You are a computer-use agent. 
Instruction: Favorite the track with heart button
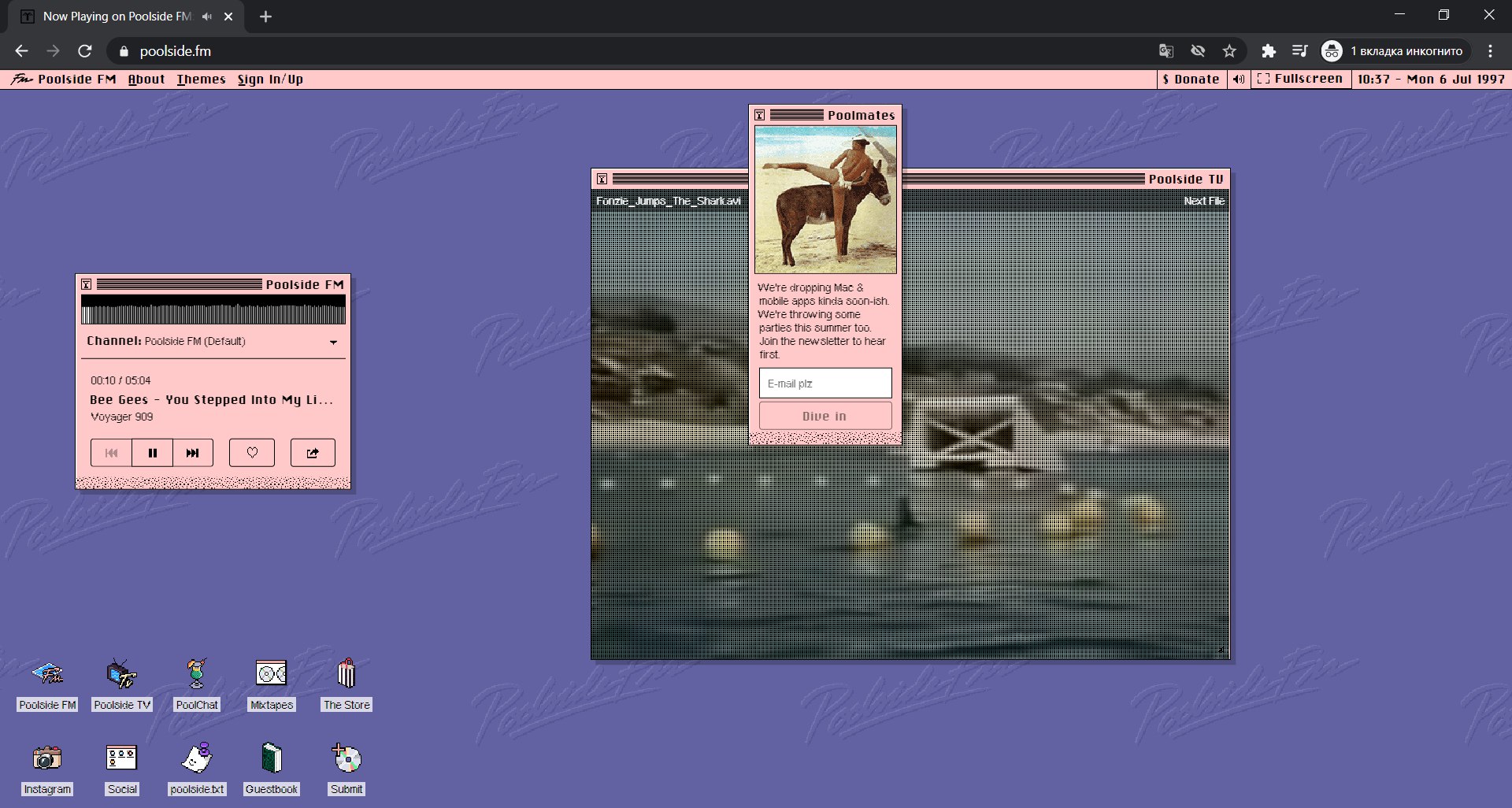coord(252,453)
